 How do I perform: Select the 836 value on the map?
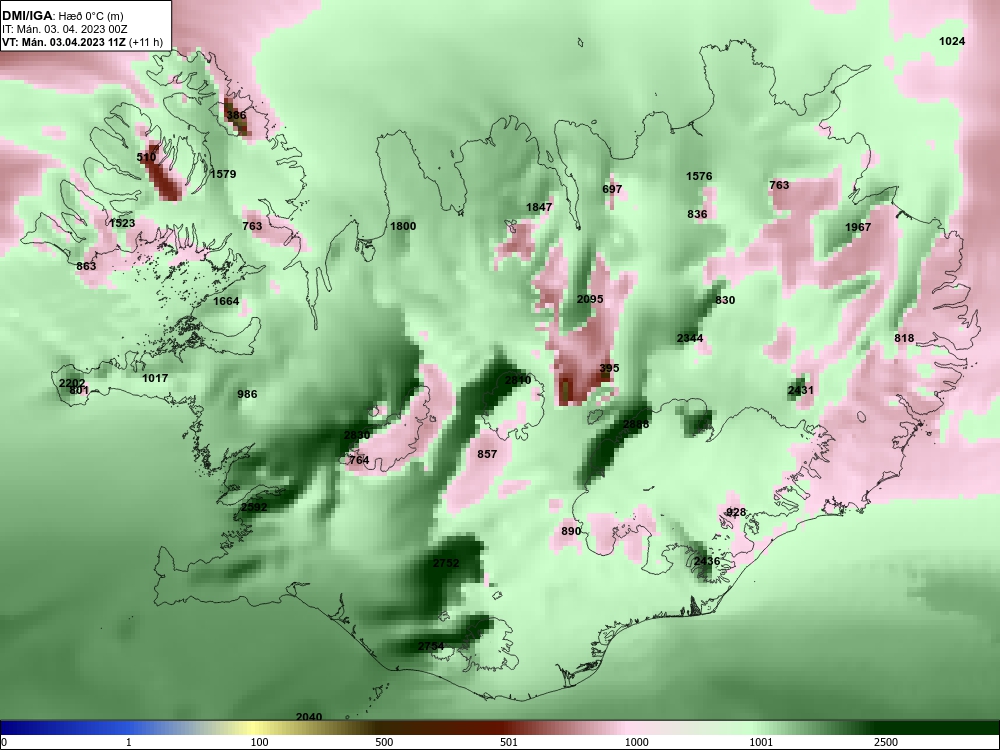[697, 214]
